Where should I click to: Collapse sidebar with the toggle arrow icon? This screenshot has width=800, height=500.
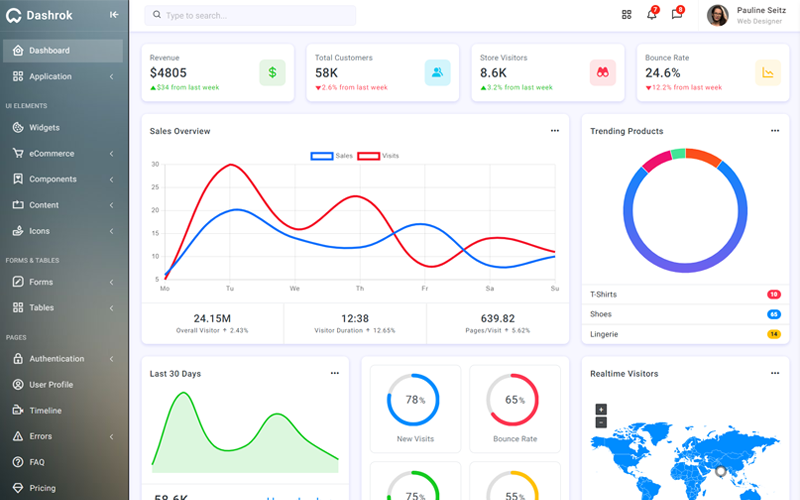pyautogui.click(x=114, y=15)
